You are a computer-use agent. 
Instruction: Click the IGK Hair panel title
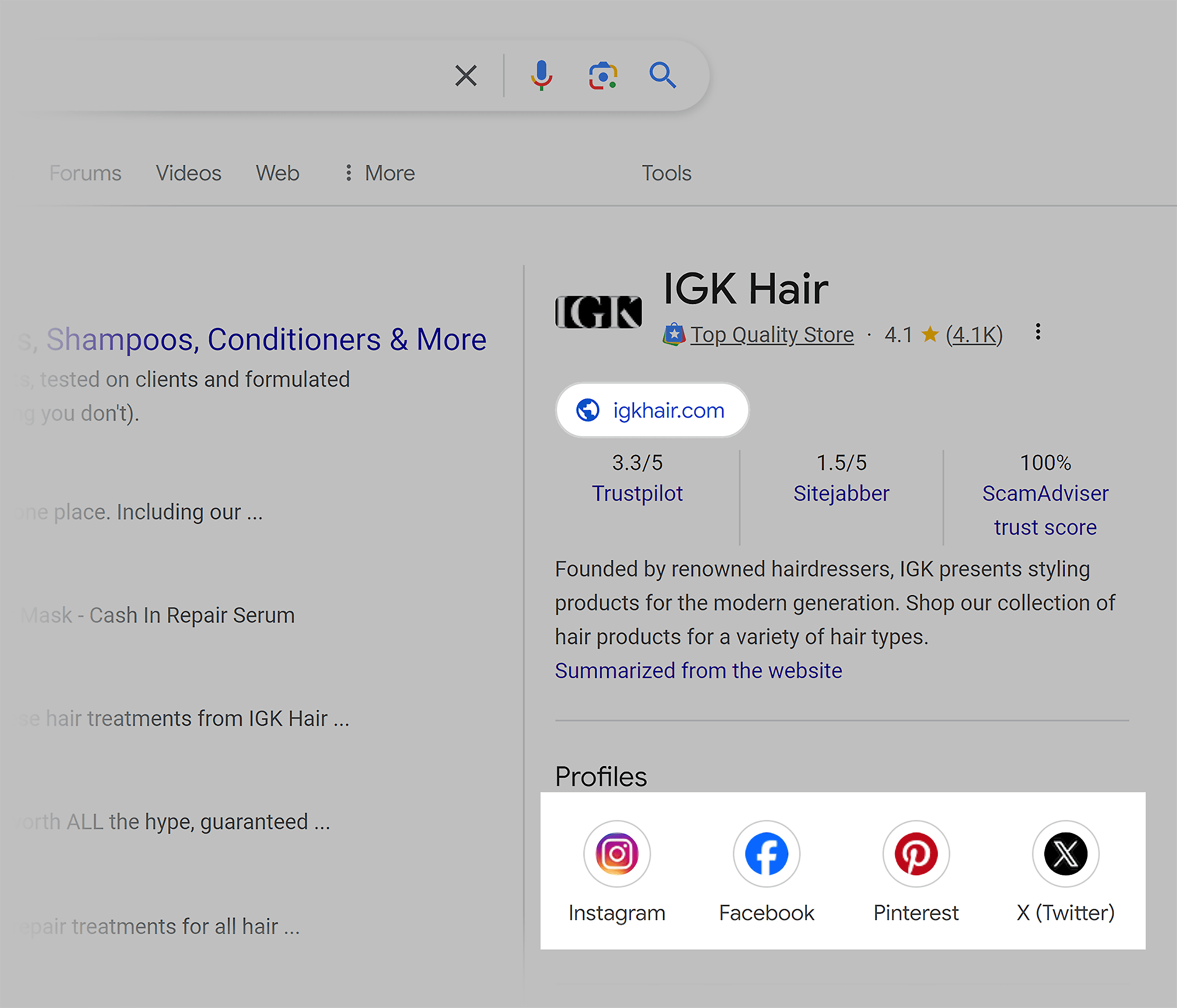click(x=746, y=288)
